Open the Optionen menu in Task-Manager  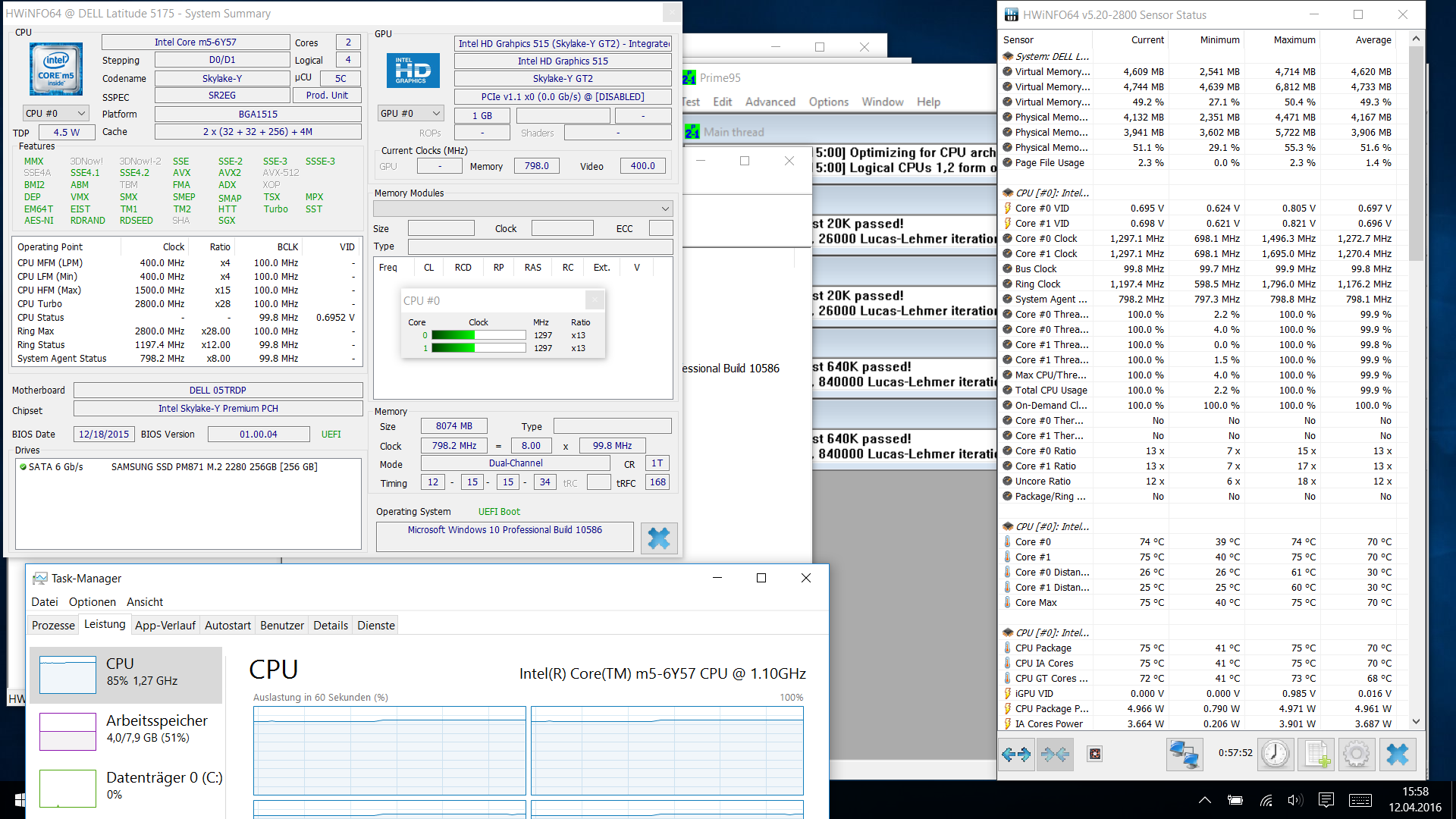pos(93,601)
